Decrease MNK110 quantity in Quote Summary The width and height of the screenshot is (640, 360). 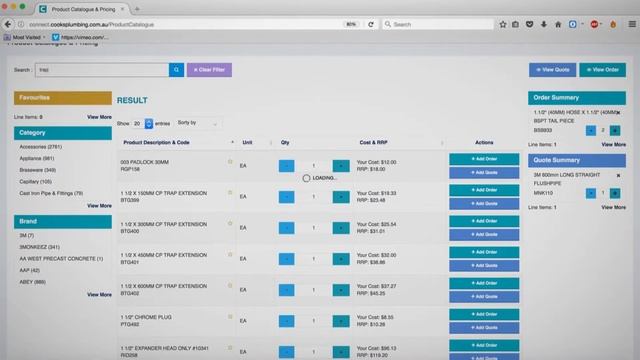[x=591, y=193]
